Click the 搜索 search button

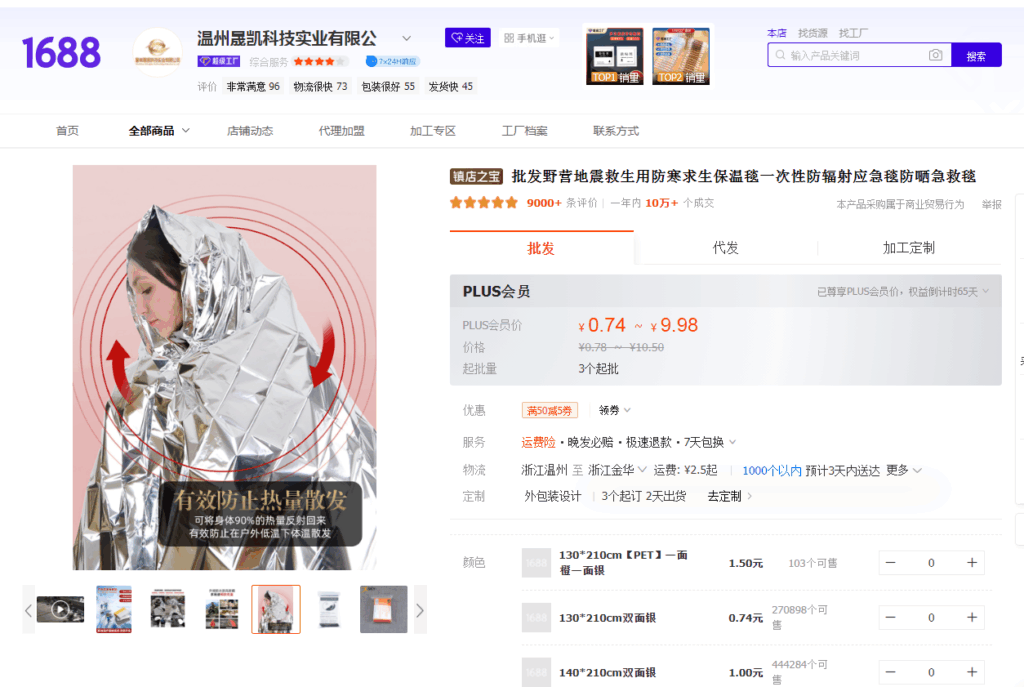pyautogui.click(x=976, y=56)
